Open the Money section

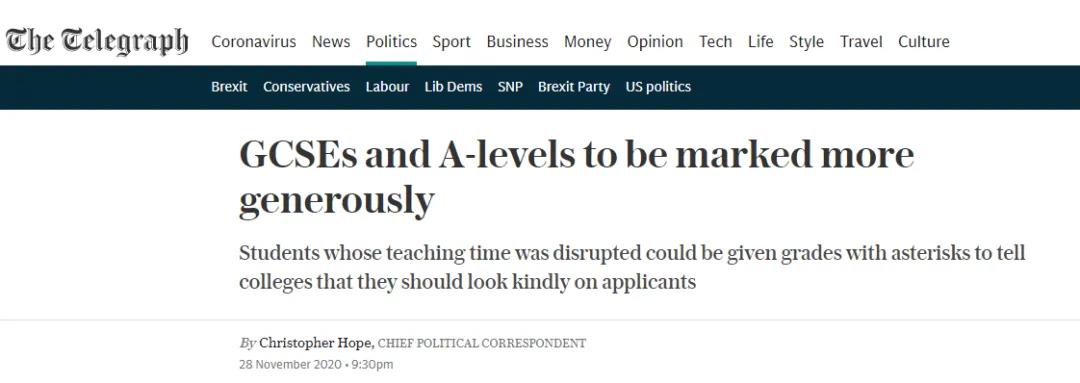point(588,42)
